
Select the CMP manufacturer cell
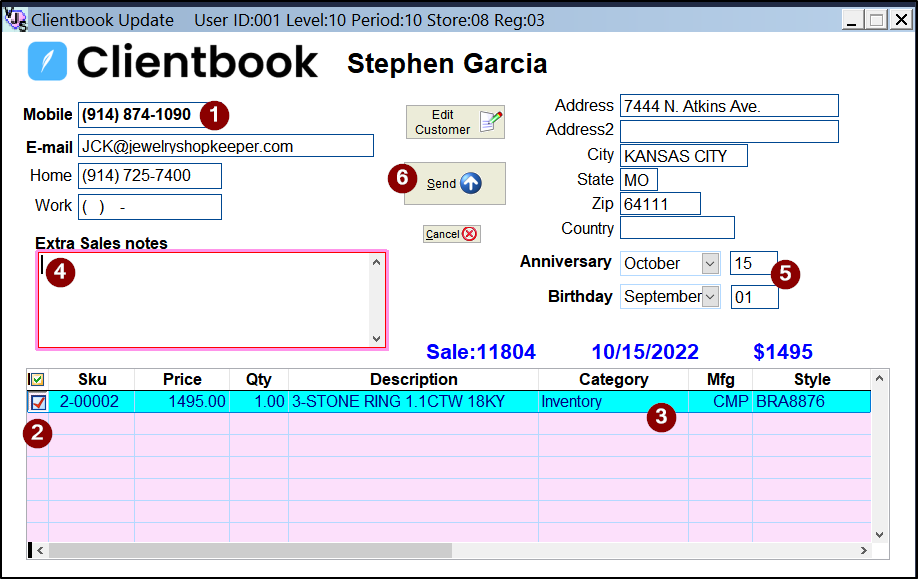721,402
